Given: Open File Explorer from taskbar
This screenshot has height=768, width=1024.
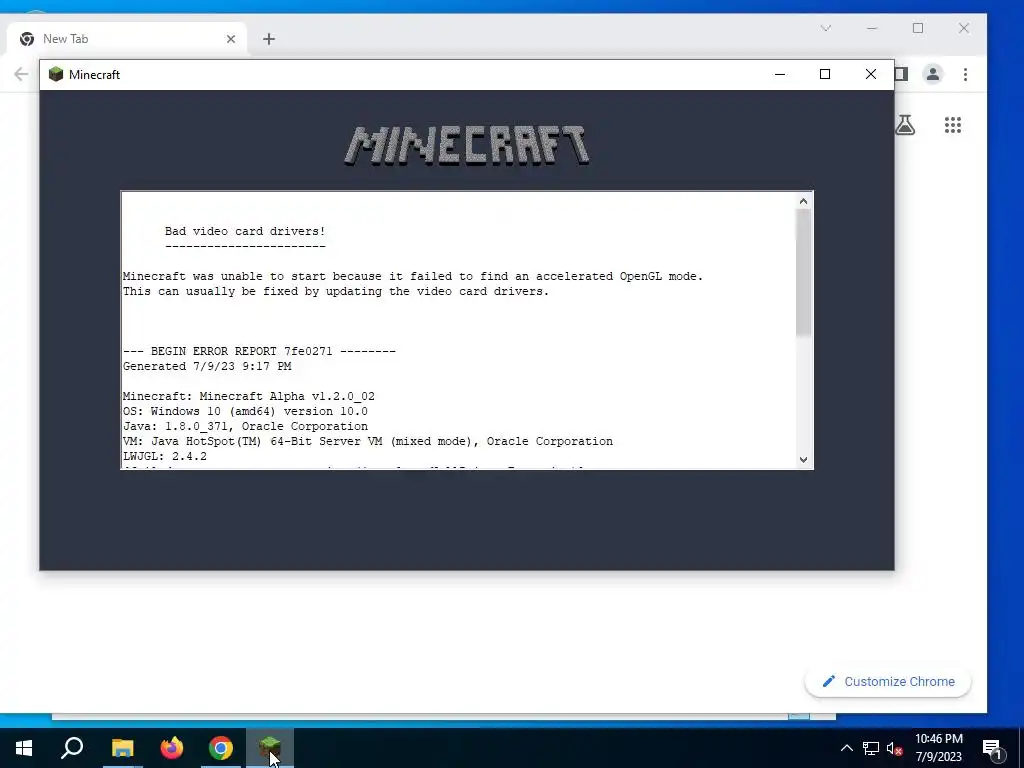Looking at the screenshot, I should coord(122,748).
